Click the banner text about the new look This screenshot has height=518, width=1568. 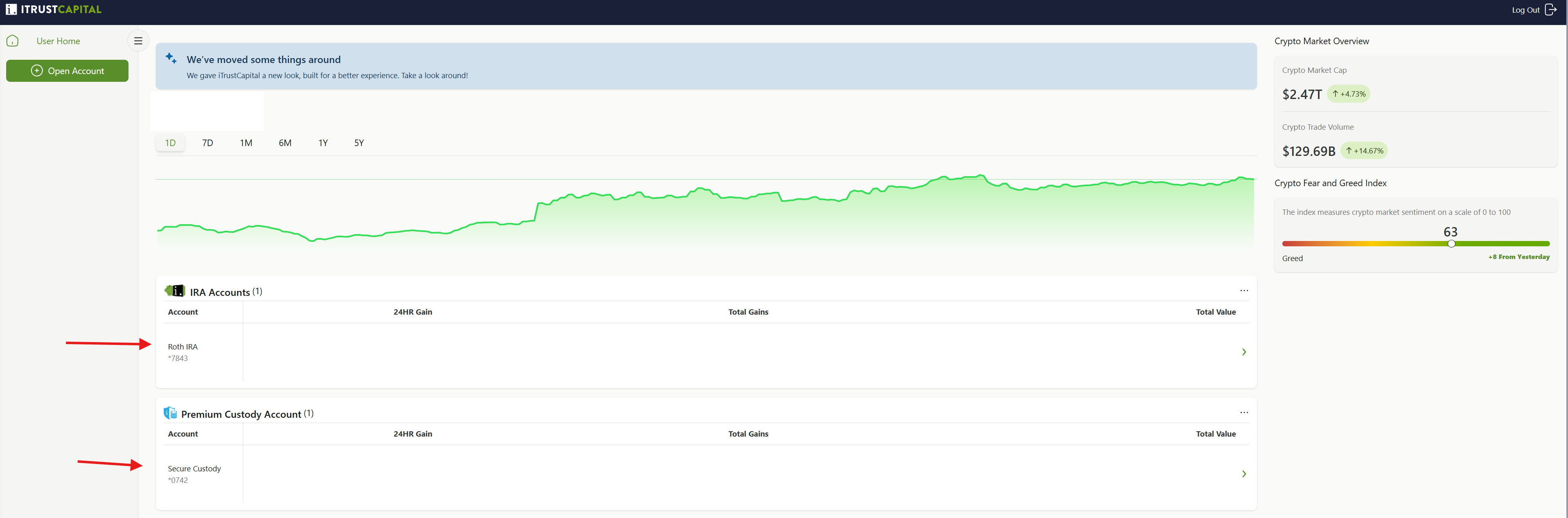click(327, 75)
